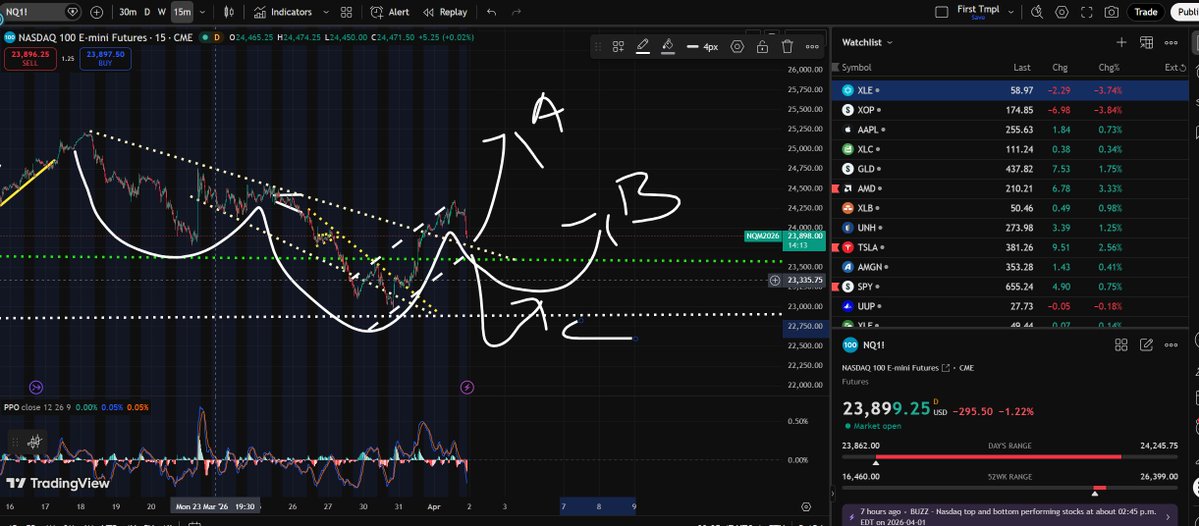The width and height of the screenshot is (1199, 526).
Task: Select the 15m timeframe button
Action: point(182,12)
